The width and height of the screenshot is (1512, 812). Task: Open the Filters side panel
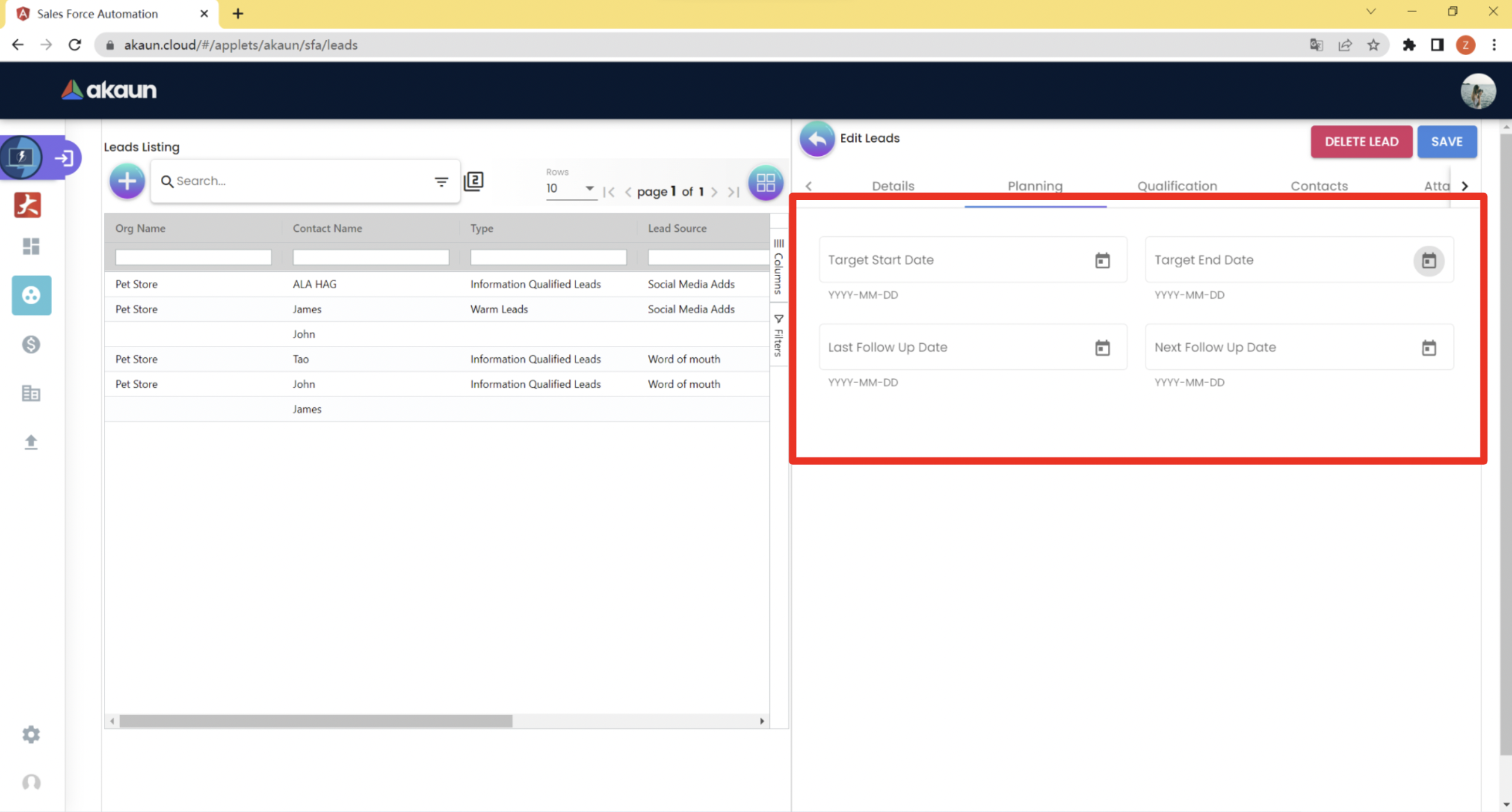pyautogui.click(x=779, y=336)
